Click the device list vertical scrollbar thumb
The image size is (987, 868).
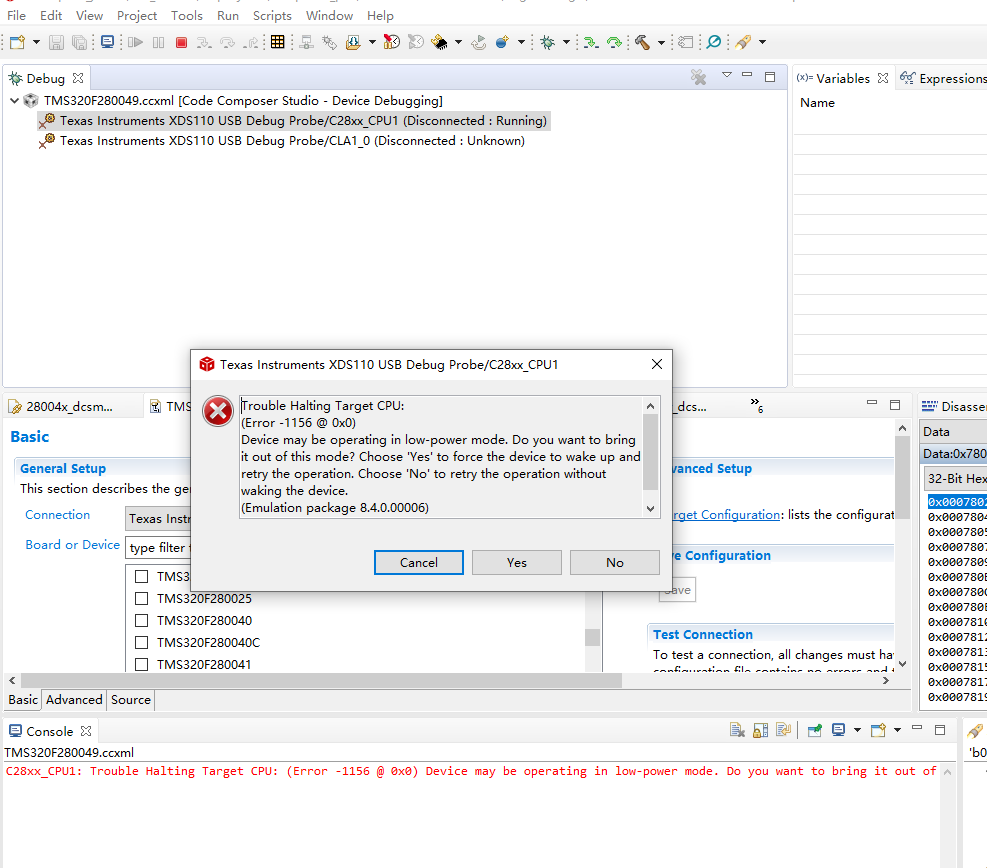(592, 637)
